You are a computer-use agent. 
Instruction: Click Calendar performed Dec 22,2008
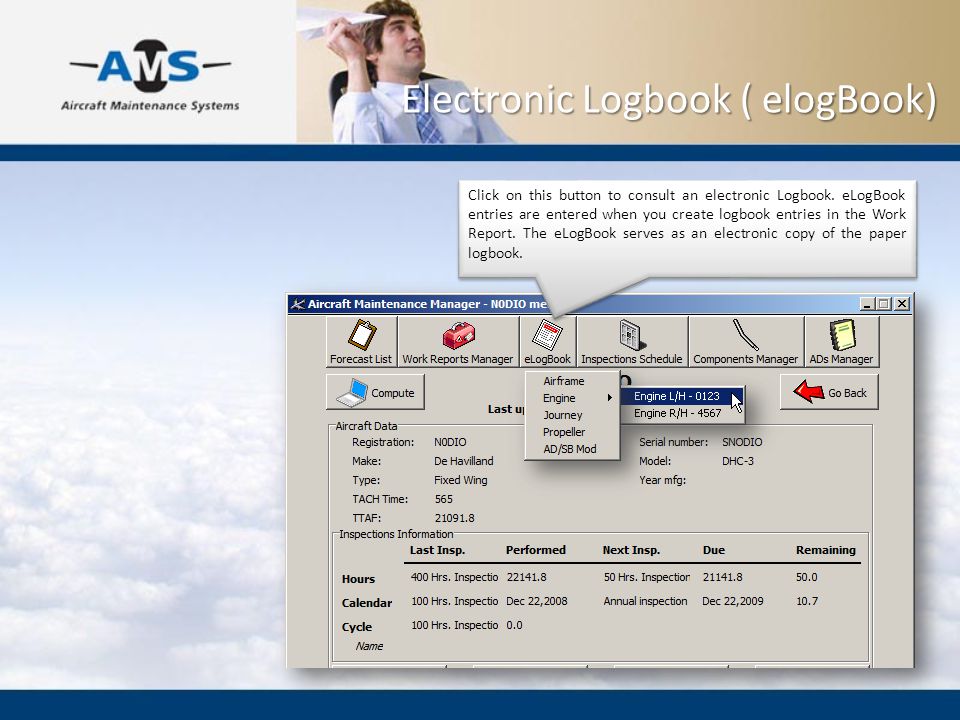[x=536, y=601]
